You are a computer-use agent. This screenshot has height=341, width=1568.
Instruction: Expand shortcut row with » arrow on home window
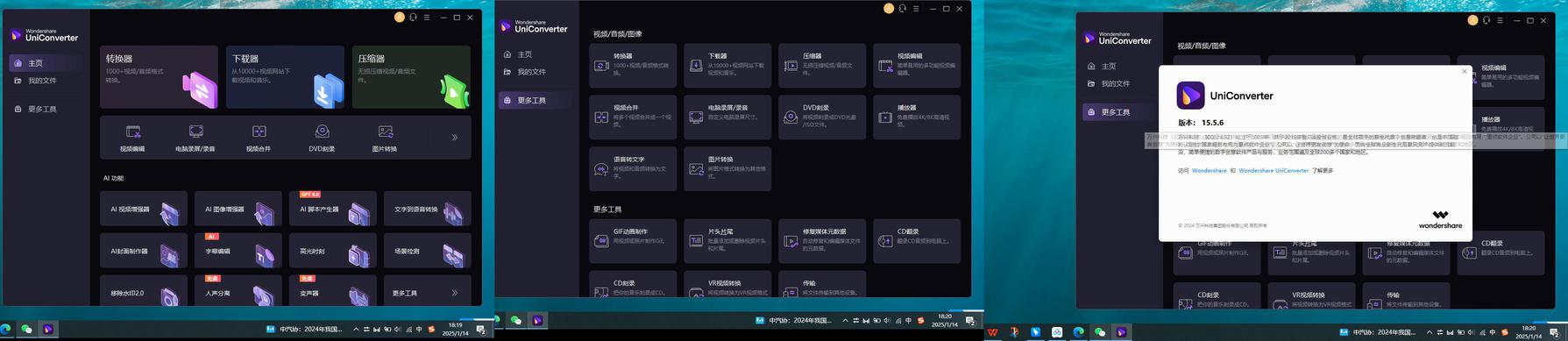[x=454, y=138]
